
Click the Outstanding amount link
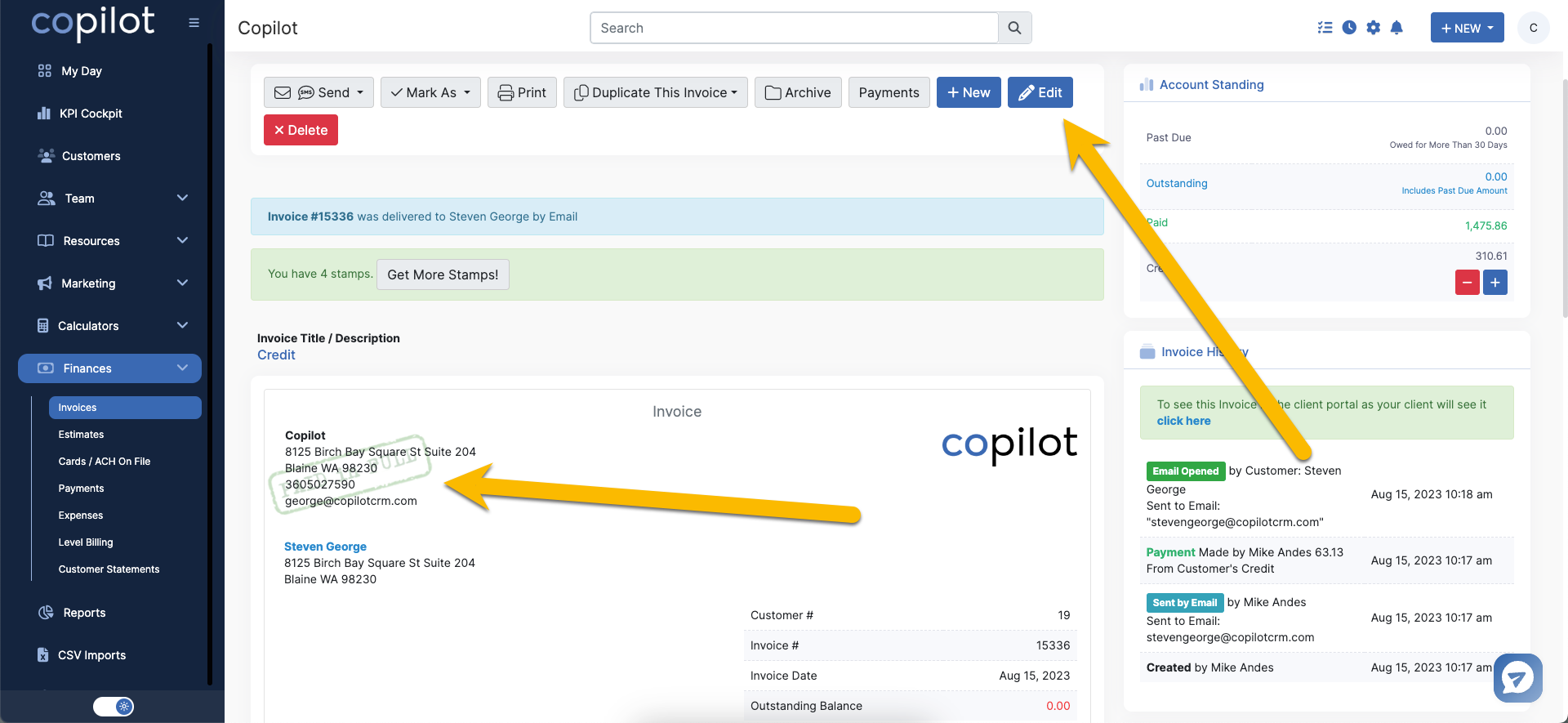pos(1495,176)
